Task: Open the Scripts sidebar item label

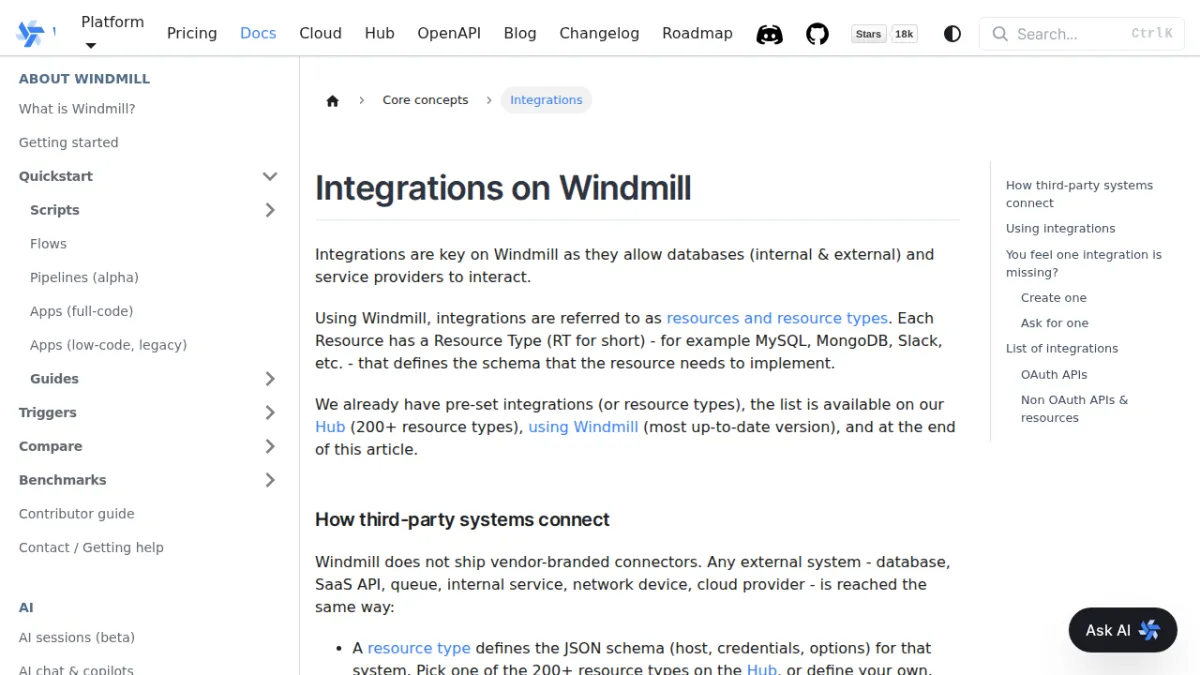Action: point(55,210)
